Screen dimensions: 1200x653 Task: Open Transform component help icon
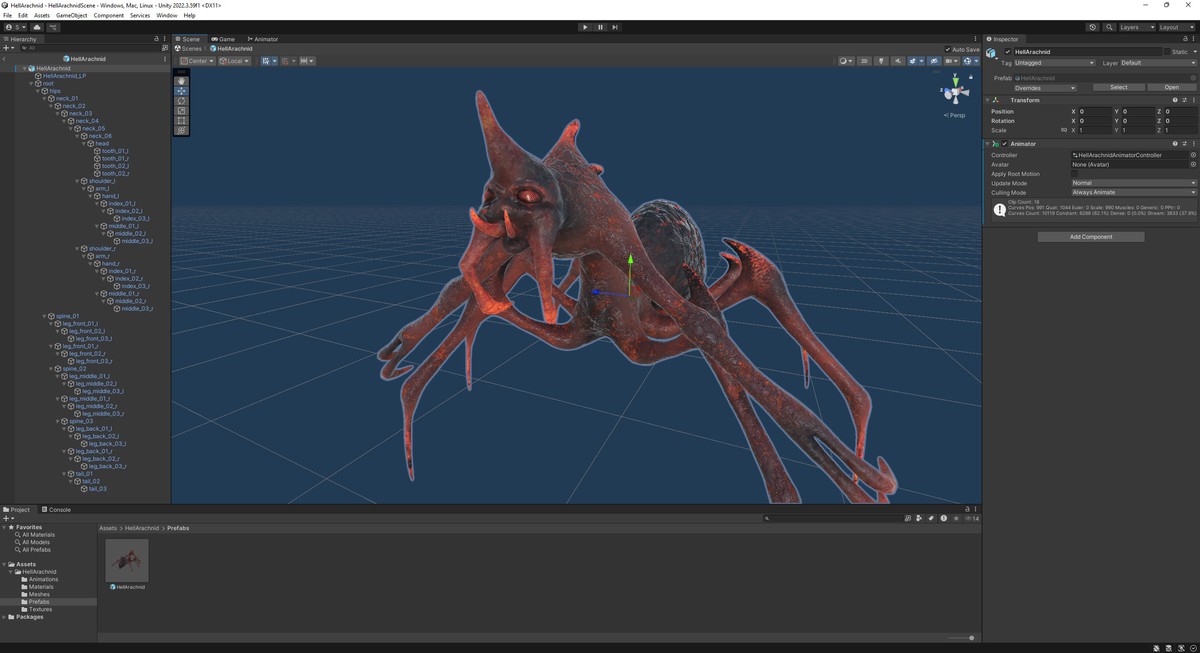pos(1175,100)
